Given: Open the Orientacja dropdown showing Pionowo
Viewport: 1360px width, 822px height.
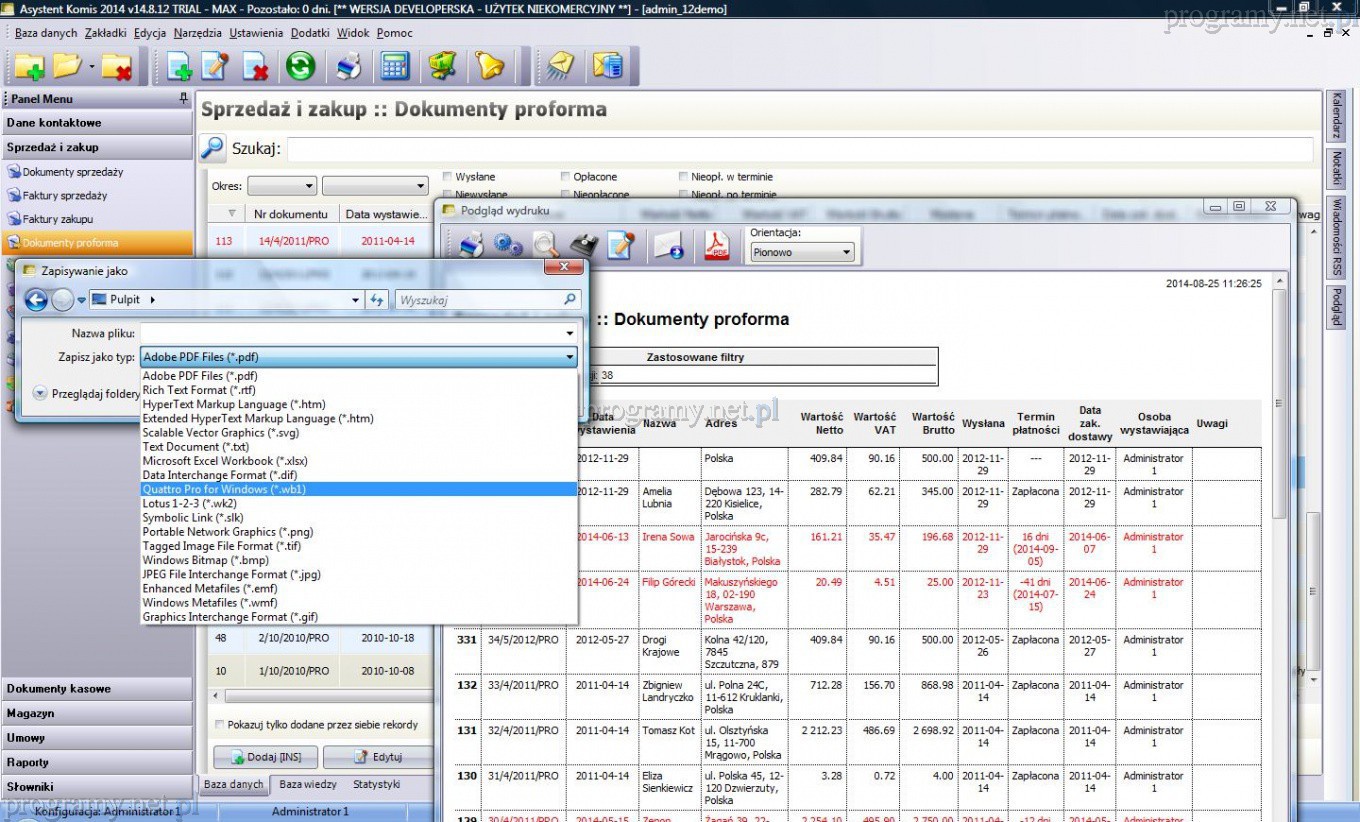Looking at the screenshot, I should click(x=803, y=253).
